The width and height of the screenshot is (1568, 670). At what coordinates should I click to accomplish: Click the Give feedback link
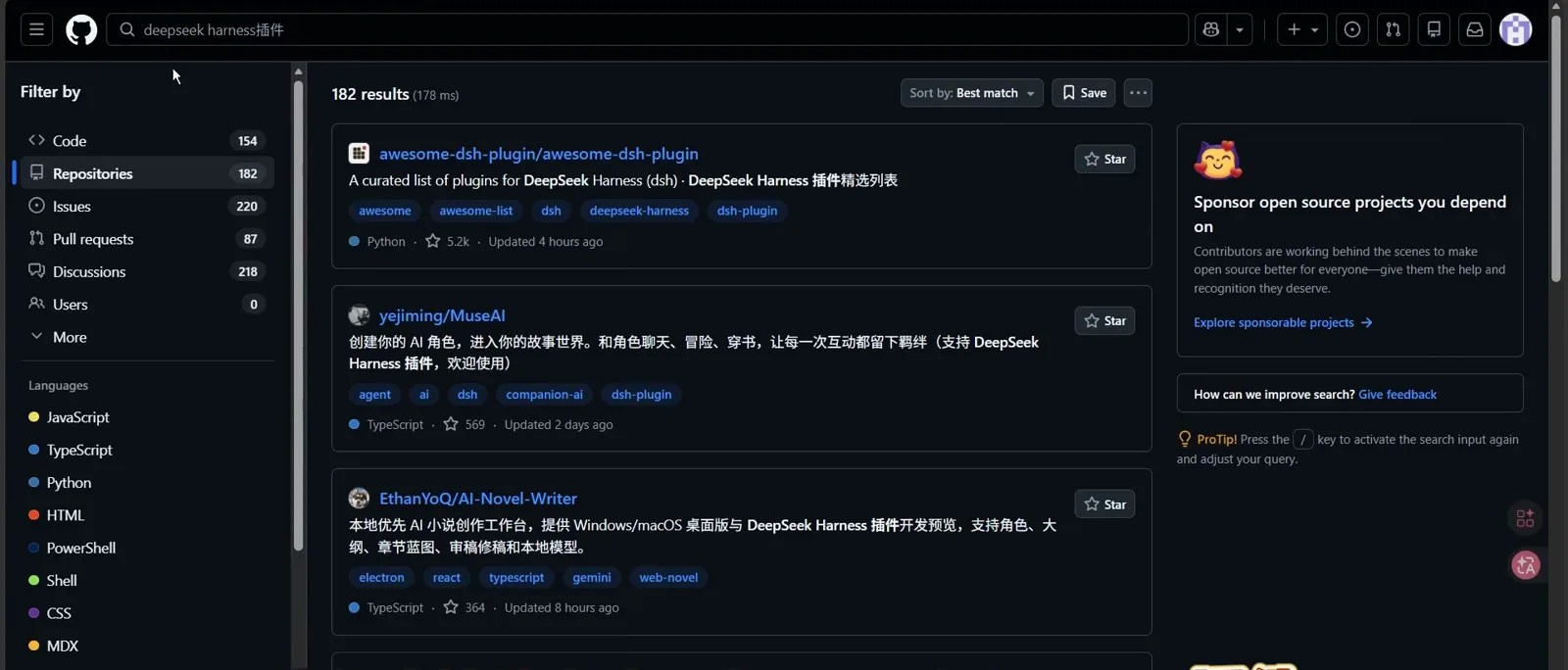tap(1397, 395)
